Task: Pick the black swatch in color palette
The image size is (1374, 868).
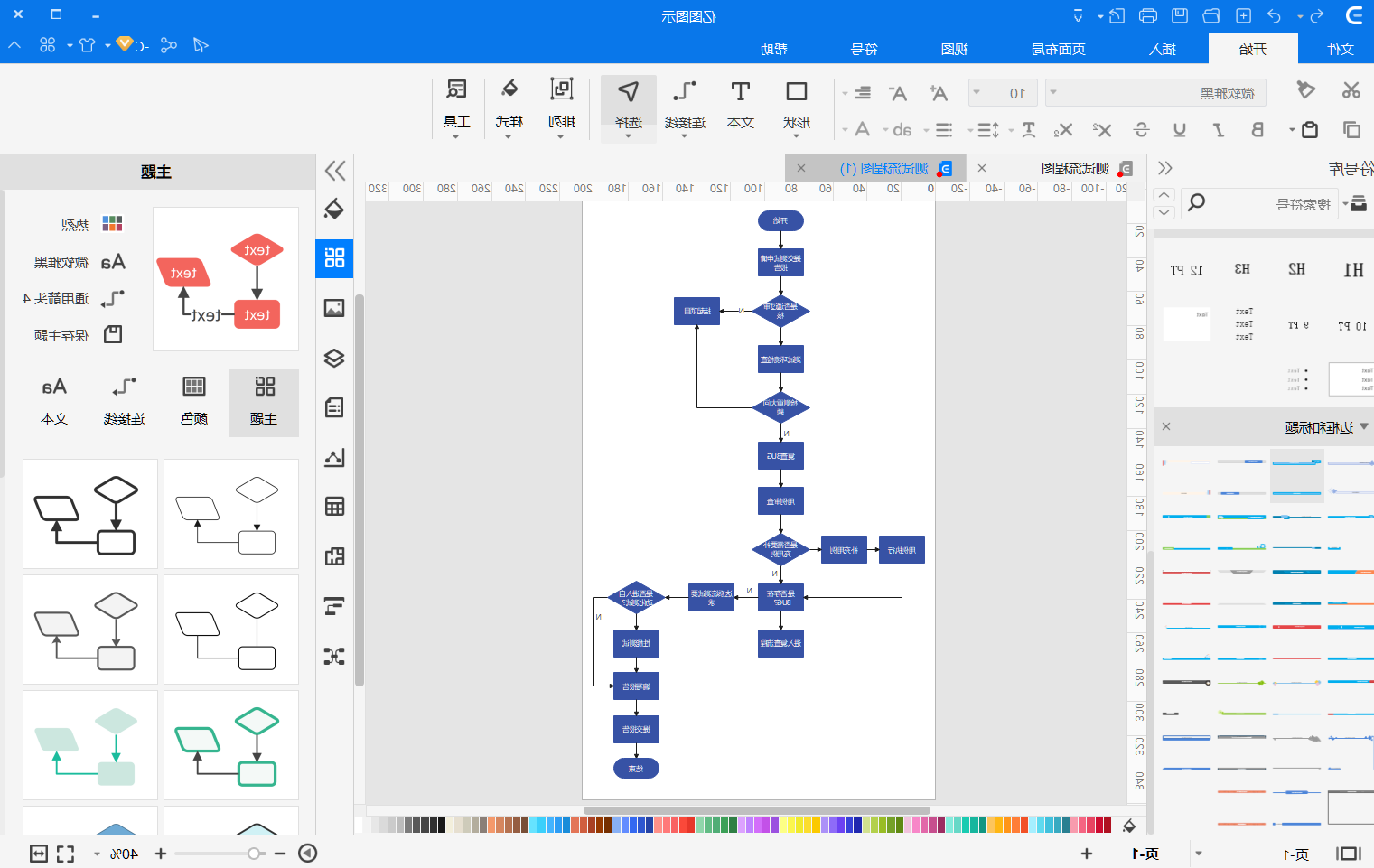Action: pos(442,825)
